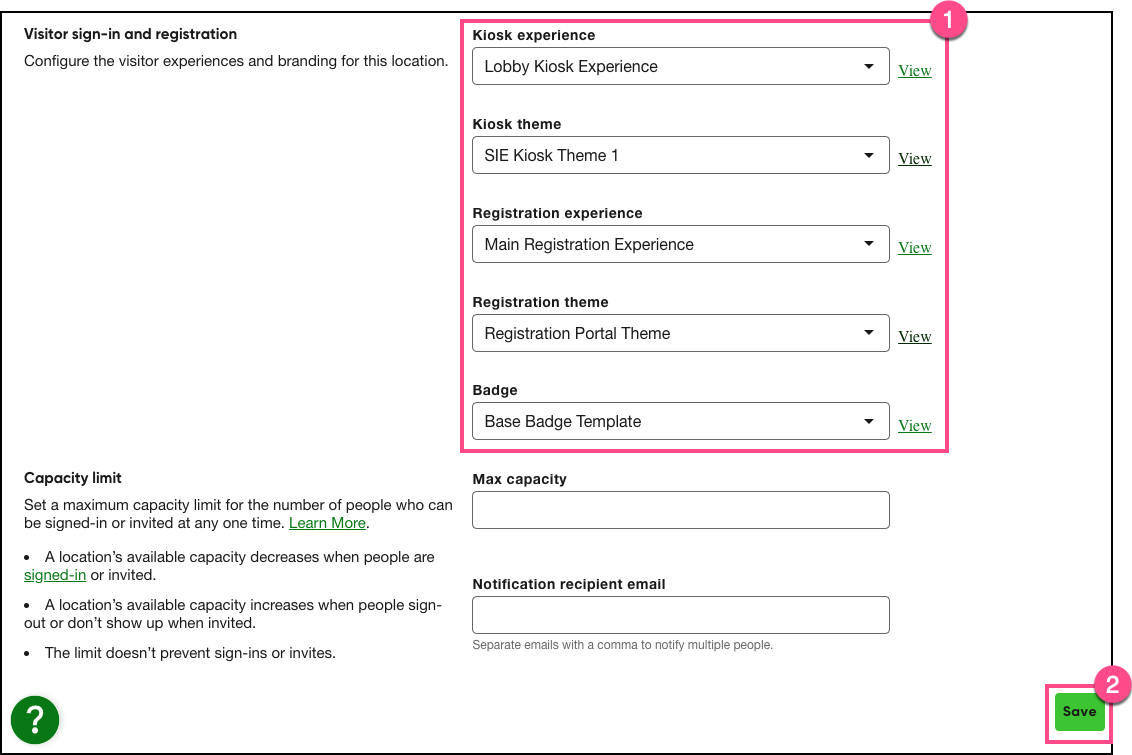View the Lobby Kiosk Experience
Screen dimensions: 1132x755
914,71
